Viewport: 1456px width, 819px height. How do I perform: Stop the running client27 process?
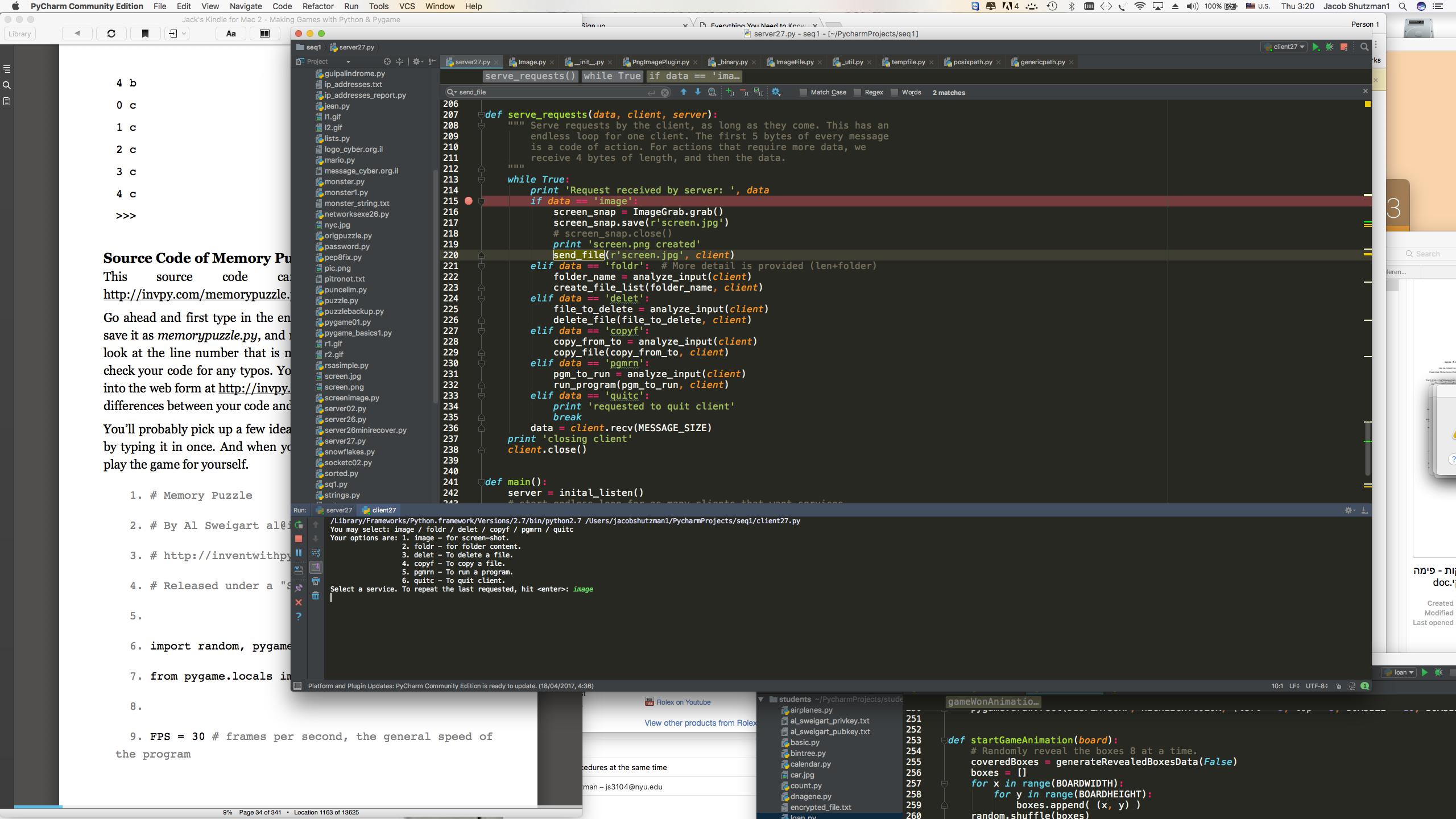[298, 538]
